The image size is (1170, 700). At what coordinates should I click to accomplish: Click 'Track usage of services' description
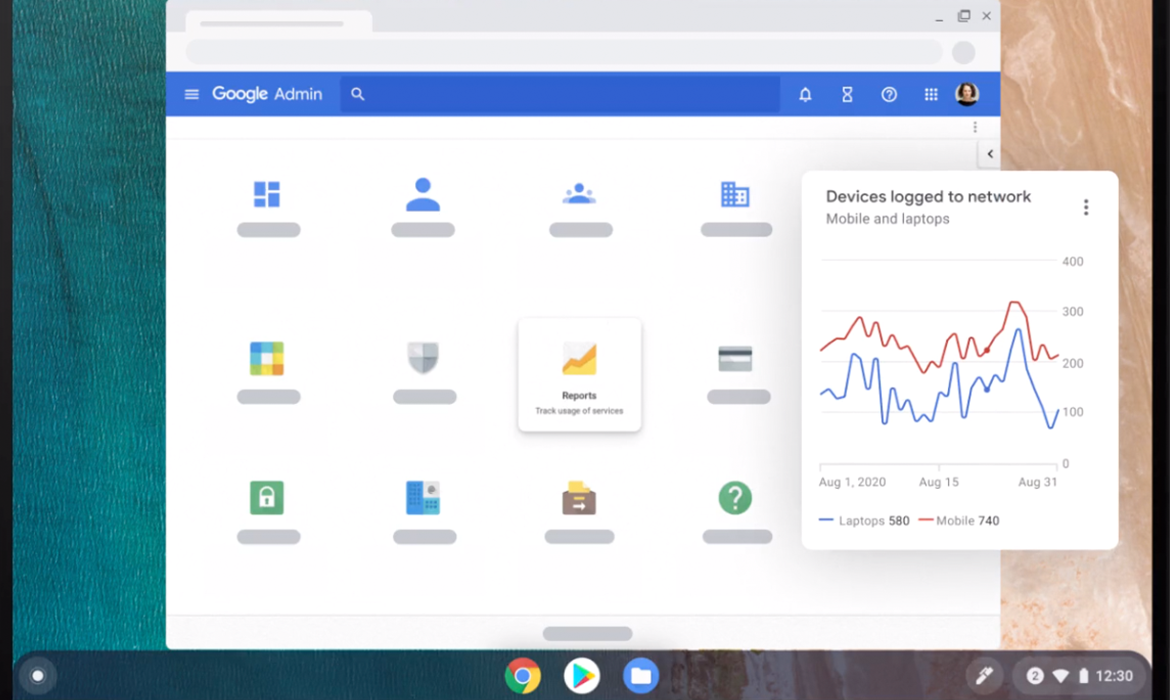(579, 411)
